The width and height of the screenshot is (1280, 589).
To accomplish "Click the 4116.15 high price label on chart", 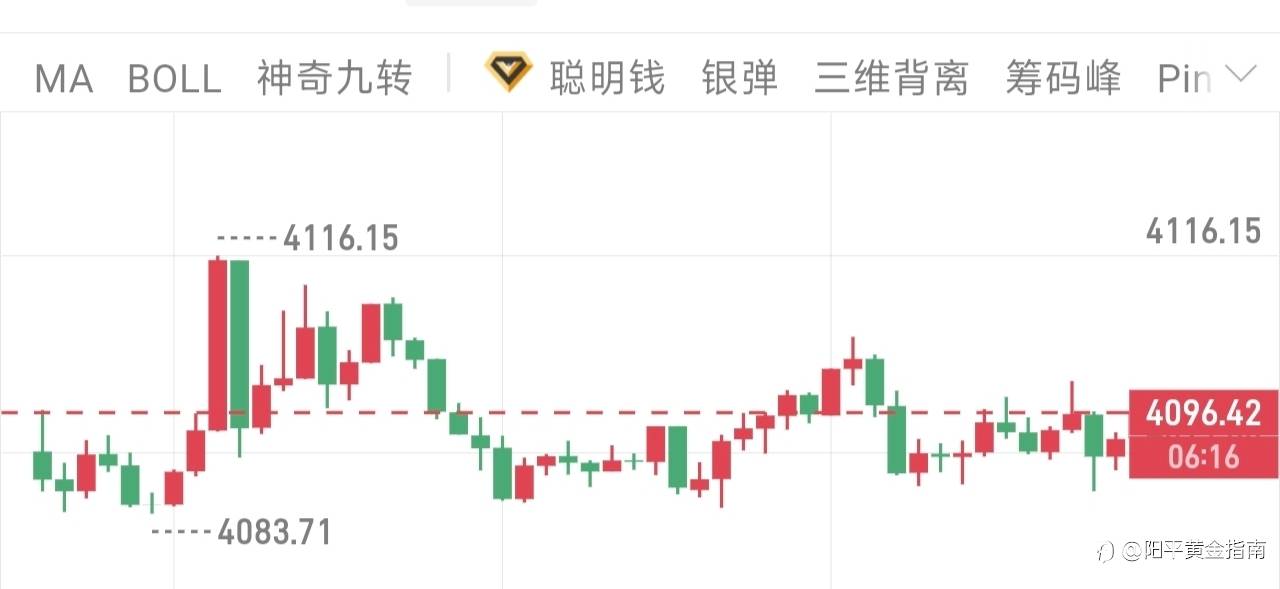I will click(341, 238).
